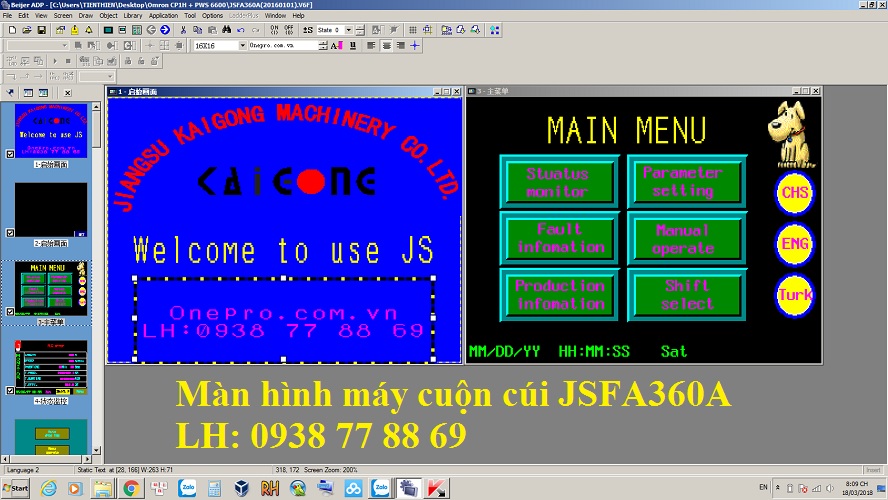
Task: Select the ENG language circle button
Action: coord(795,245)
